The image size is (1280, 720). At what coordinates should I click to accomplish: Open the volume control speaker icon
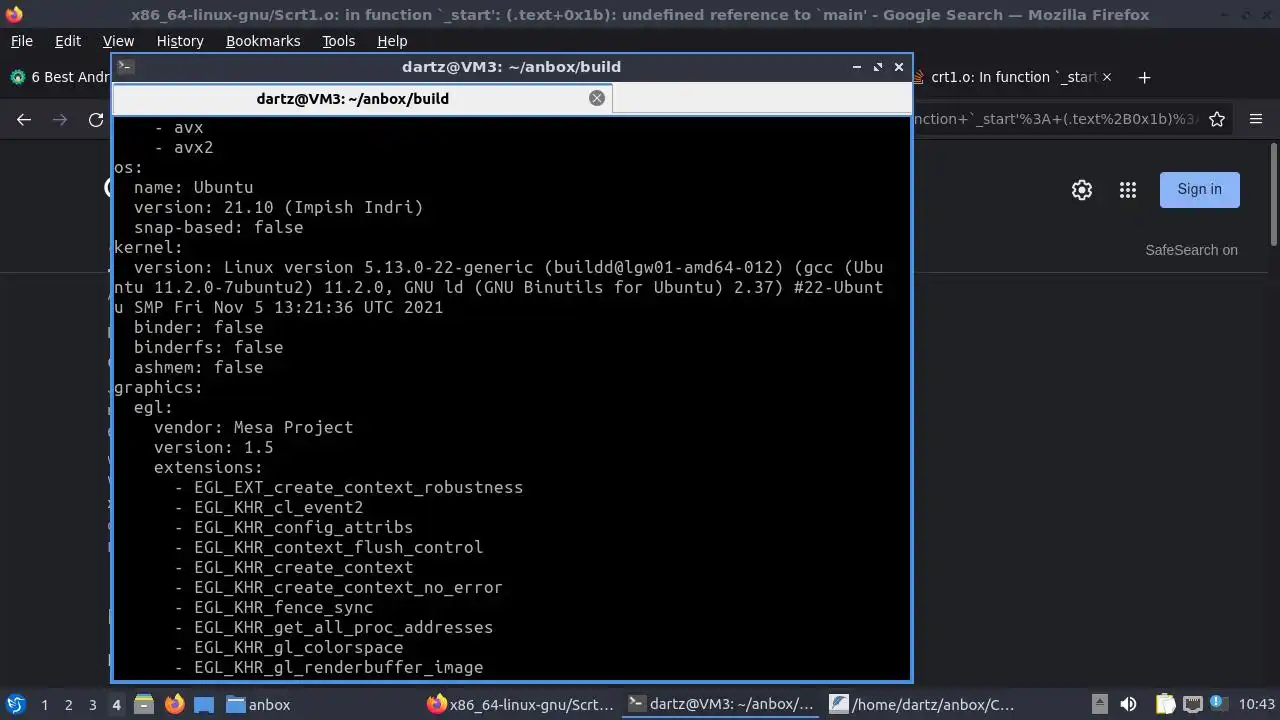pos(1128,705)
